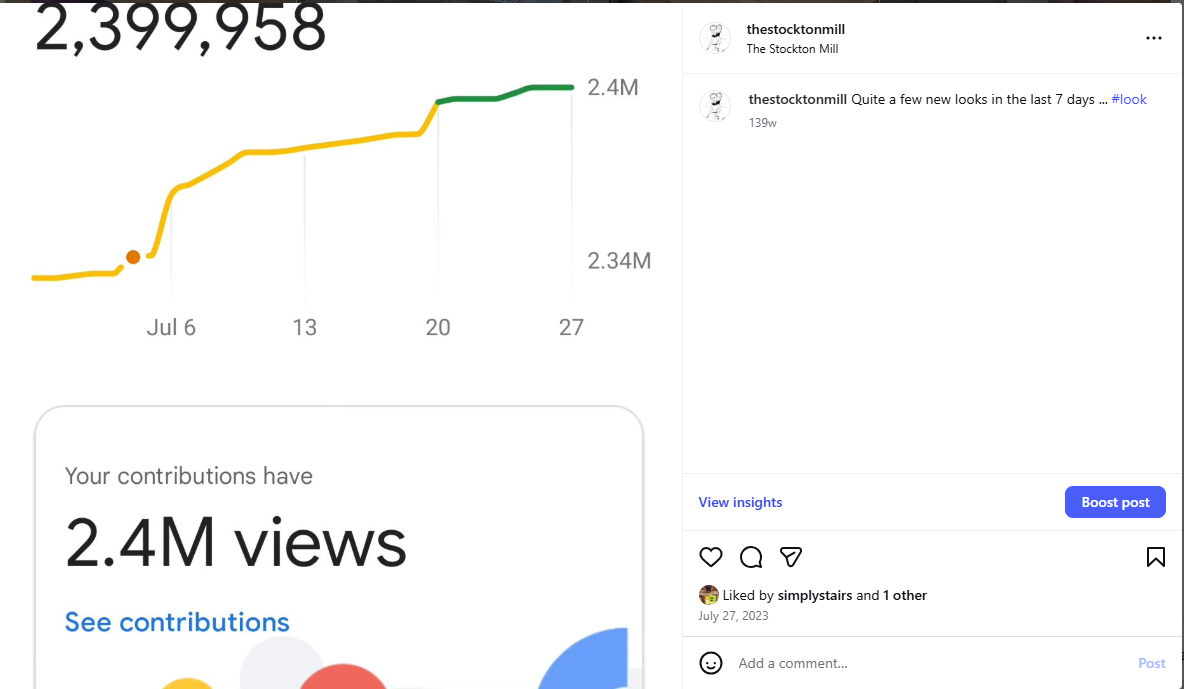1184x689 pixels.
Task: Show the '1 other' likes list
Action: pos(904,595)
